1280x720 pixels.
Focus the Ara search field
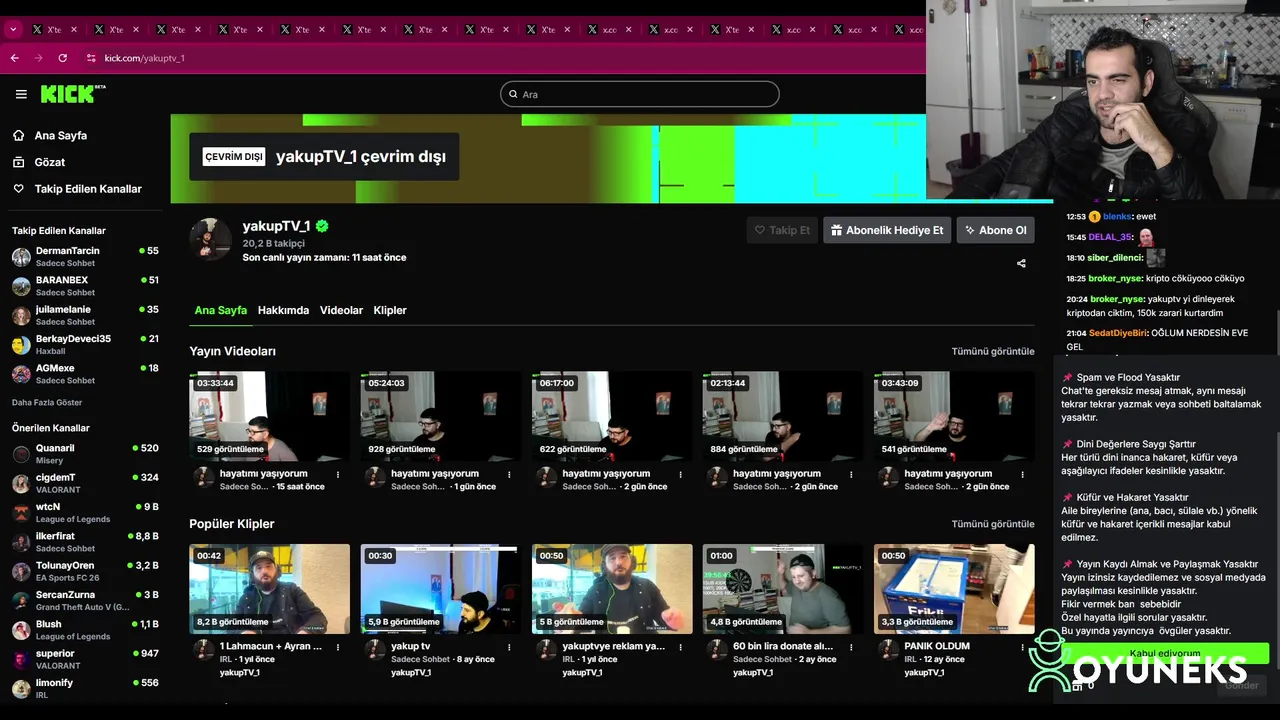tap(640, 94)
